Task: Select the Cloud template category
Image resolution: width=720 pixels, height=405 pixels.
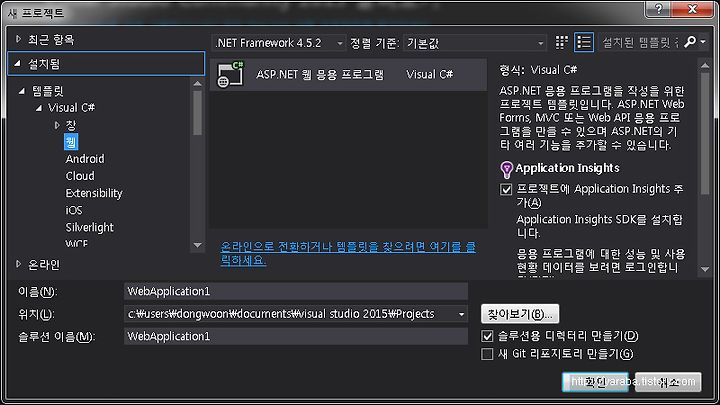Action: pos(80,176)
